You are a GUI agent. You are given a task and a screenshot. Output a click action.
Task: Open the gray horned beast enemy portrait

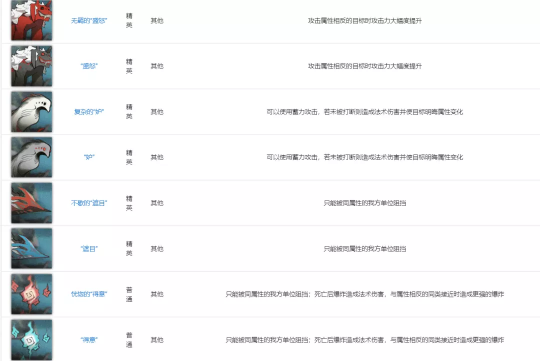click(31, 66)
